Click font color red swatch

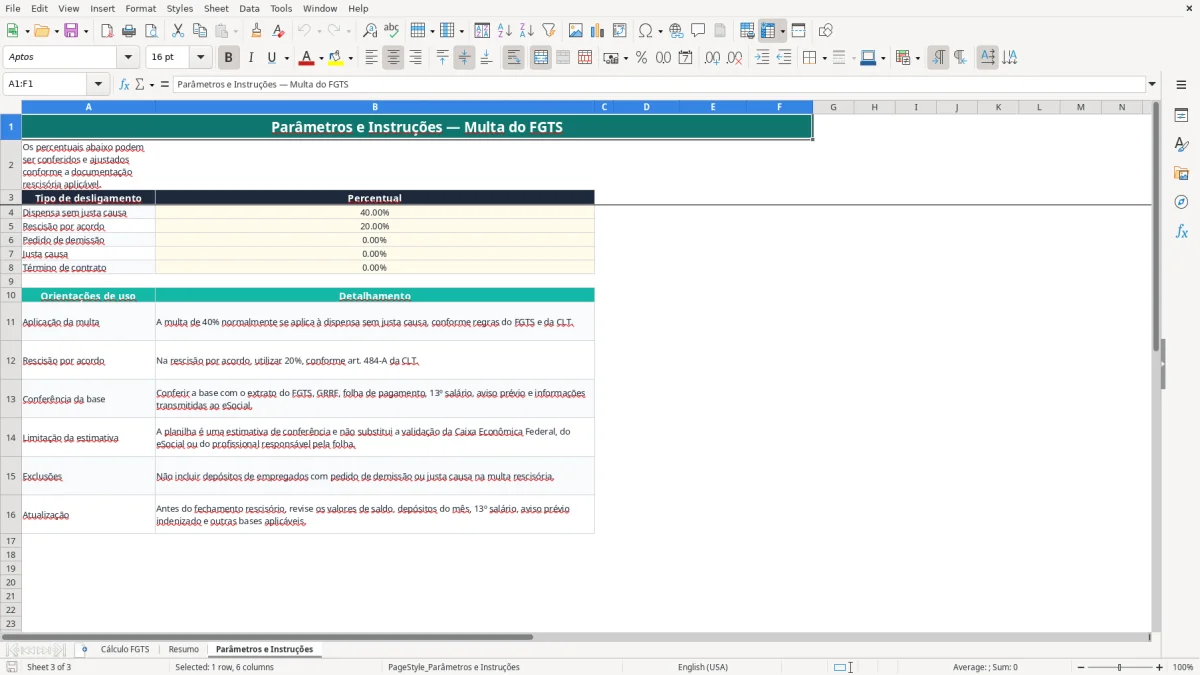[x=307, y=58]
